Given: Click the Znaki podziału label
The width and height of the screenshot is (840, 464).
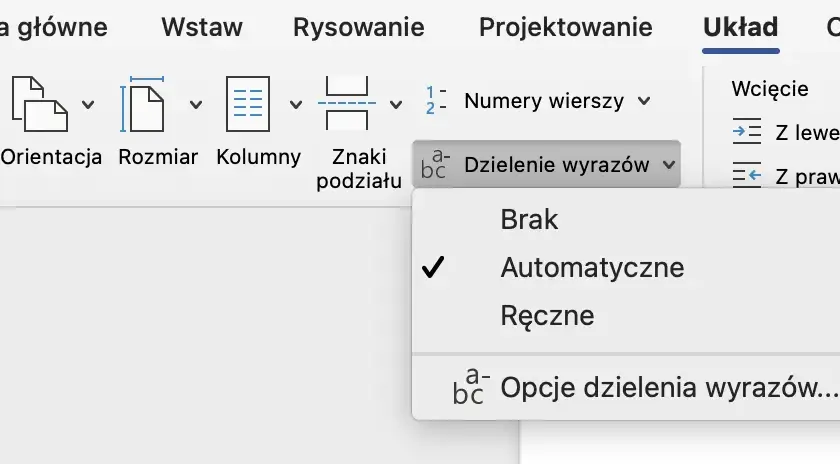Looking at the screenshot, I should [x=359, y=168].
